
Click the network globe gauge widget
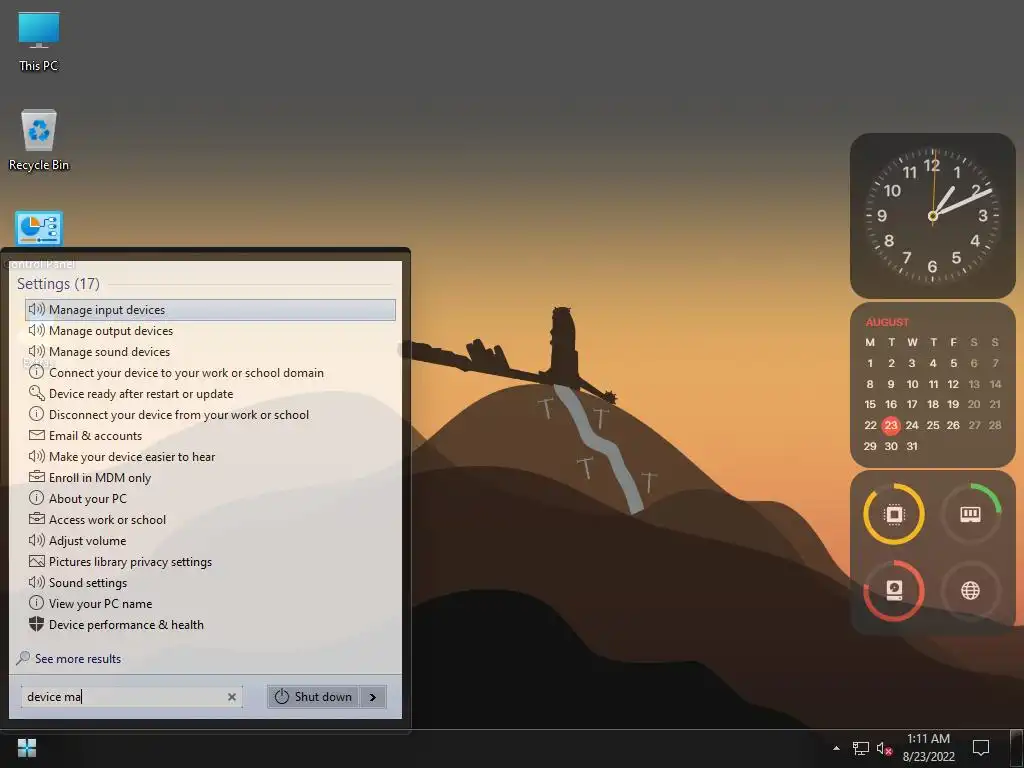pos(970,590)
